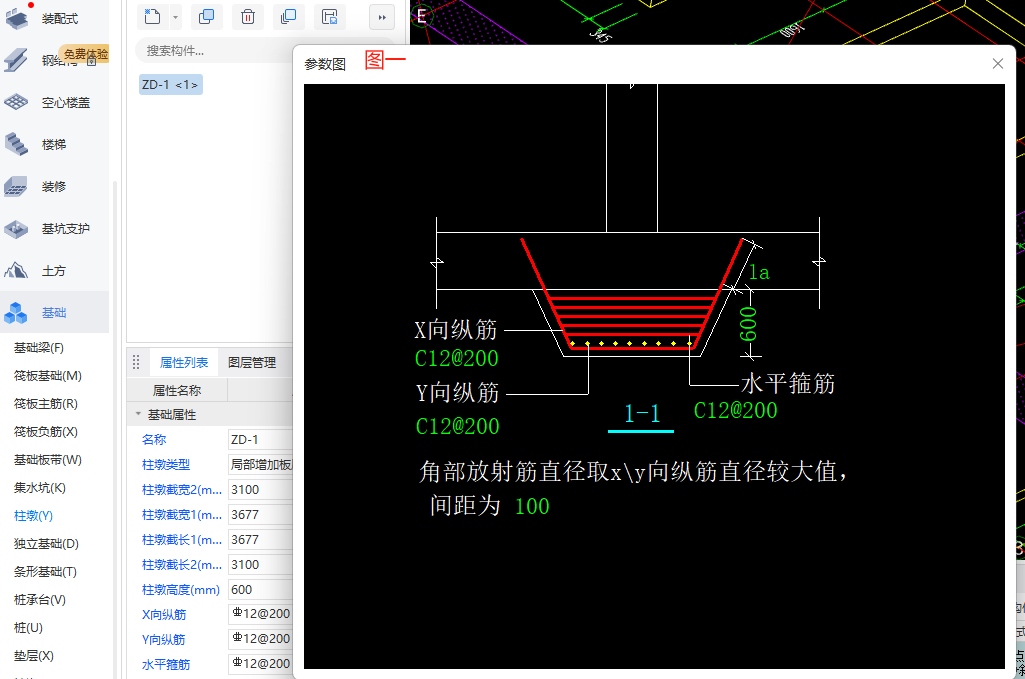This screenshot has width=1025, height=679.
Task: Select 筏板基础(M) in component tree
Action: pyautogui.click(x=48, y=376)
